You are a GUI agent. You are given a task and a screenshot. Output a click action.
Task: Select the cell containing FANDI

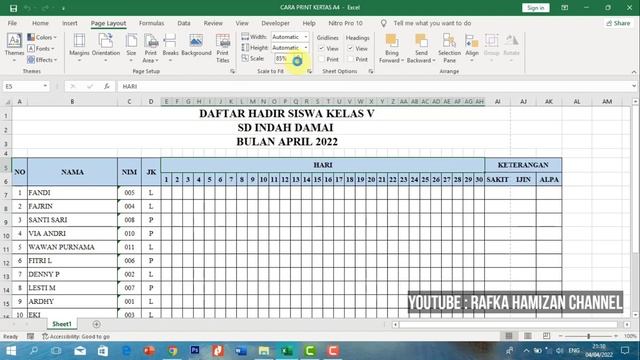coord(72,193)
